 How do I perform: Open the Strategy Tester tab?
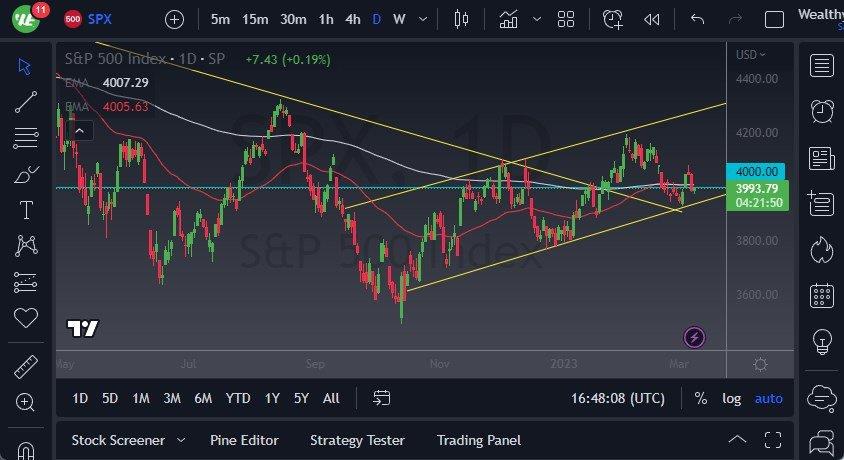click(357, 440)
